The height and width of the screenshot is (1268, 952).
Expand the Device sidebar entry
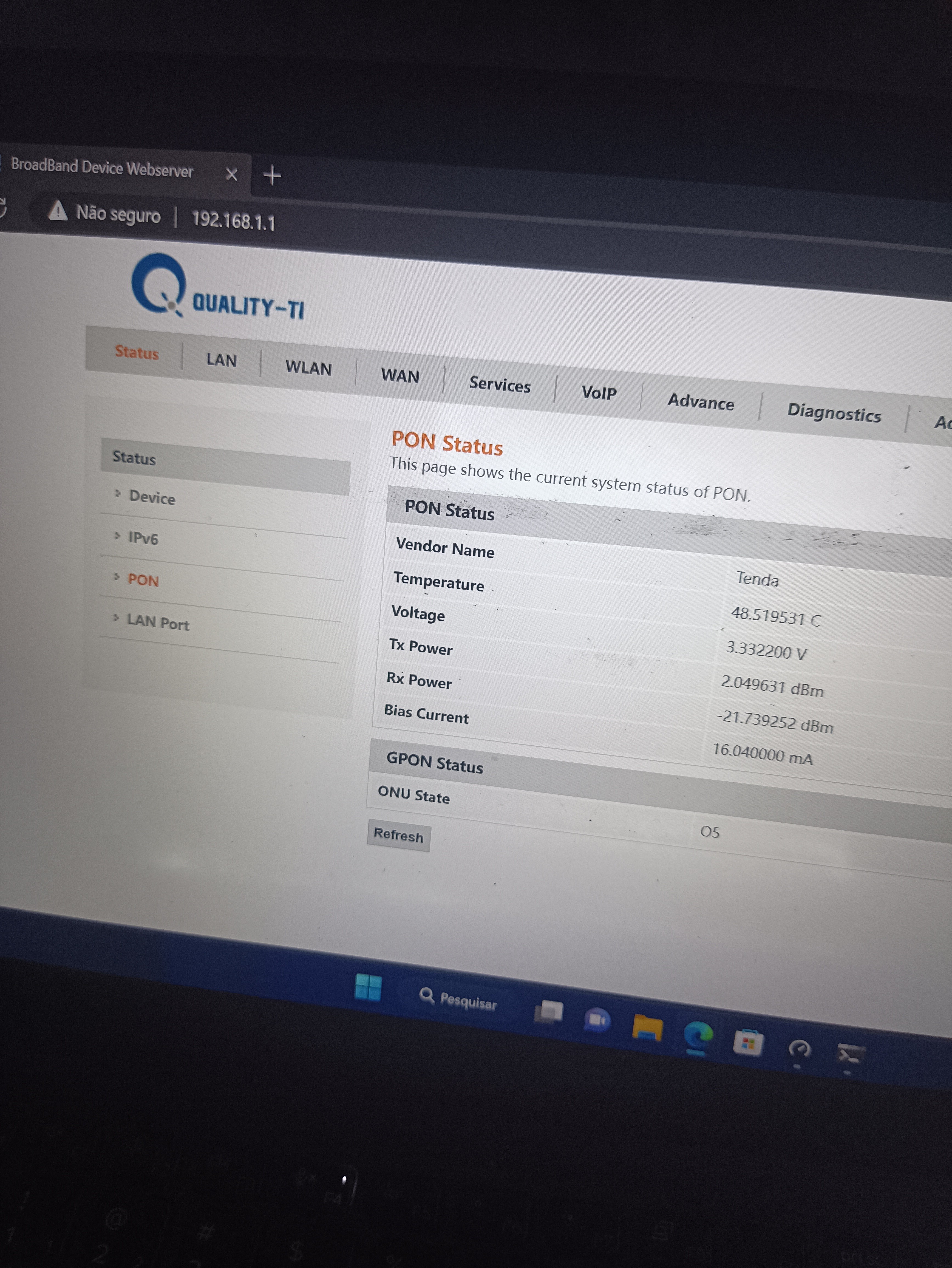pos(152,497)
